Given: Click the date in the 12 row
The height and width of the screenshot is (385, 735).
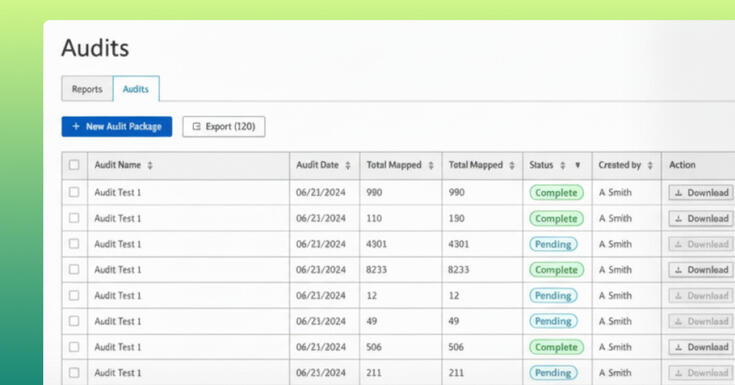Looking at the screenshot, I should [x=321, y=296].
